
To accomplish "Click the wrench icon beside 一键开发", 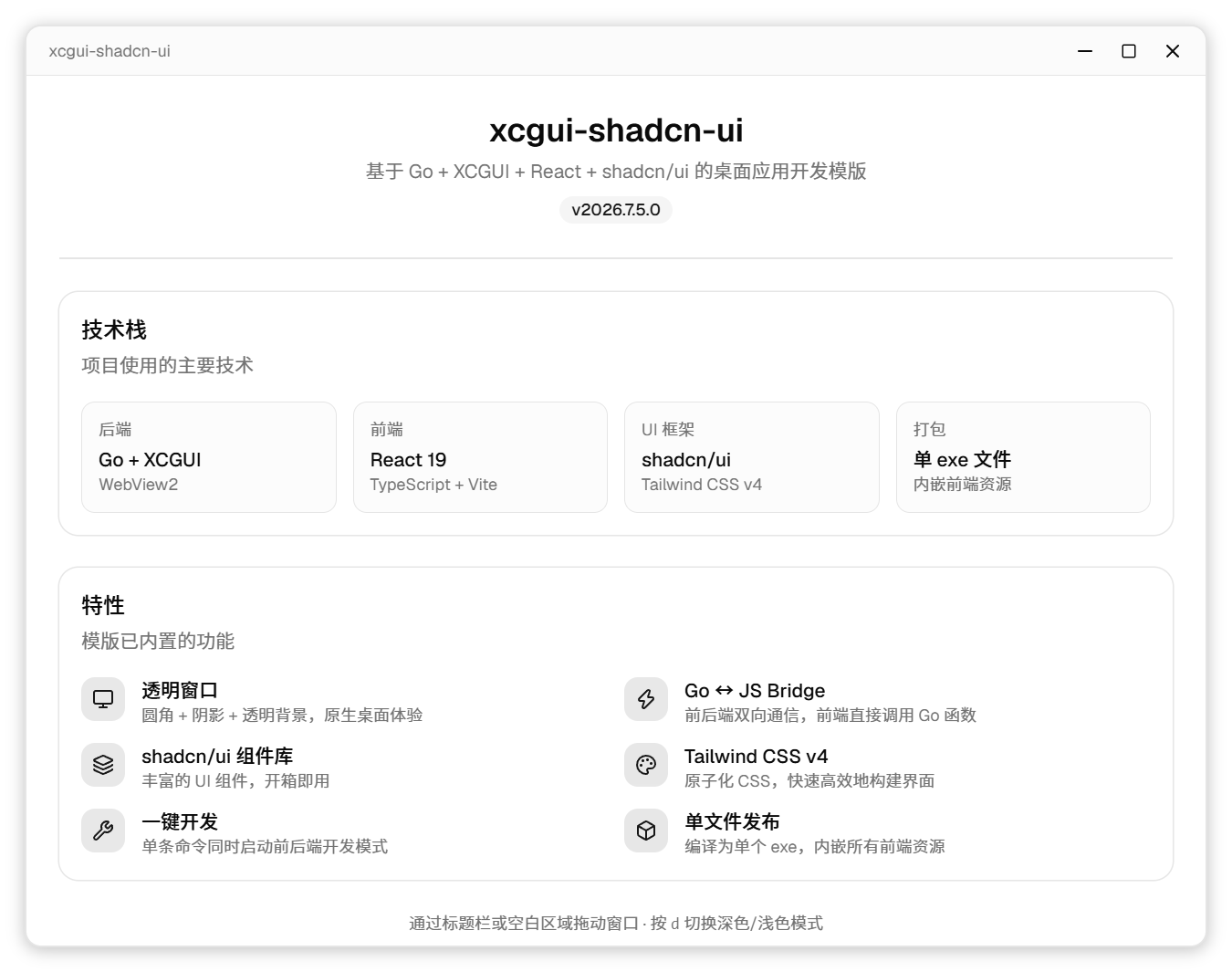I will point(103,831).
